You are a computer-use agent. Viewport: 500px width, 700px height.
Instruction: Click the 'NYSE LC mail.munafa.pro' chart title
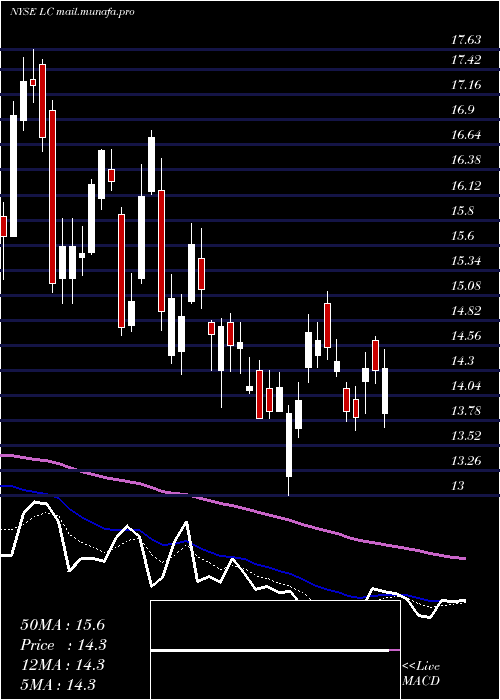pyautogui.click(x=72, y=12)
